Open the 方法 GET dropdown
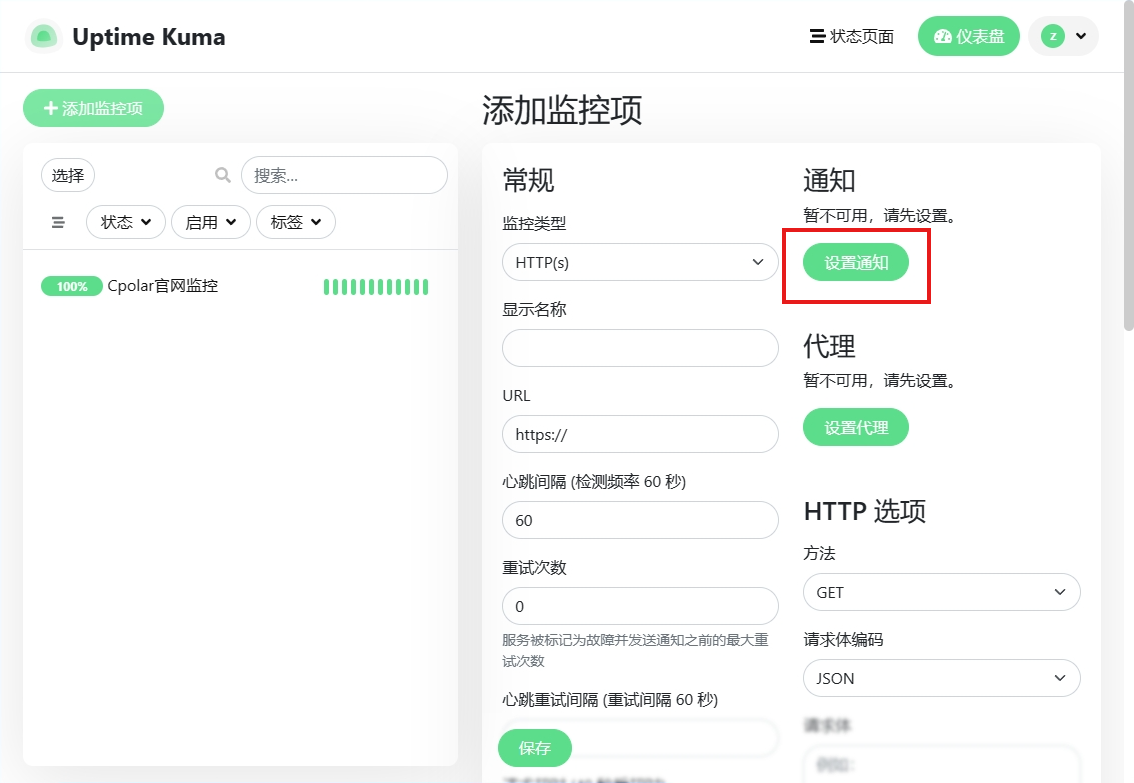 pos(941,592)
